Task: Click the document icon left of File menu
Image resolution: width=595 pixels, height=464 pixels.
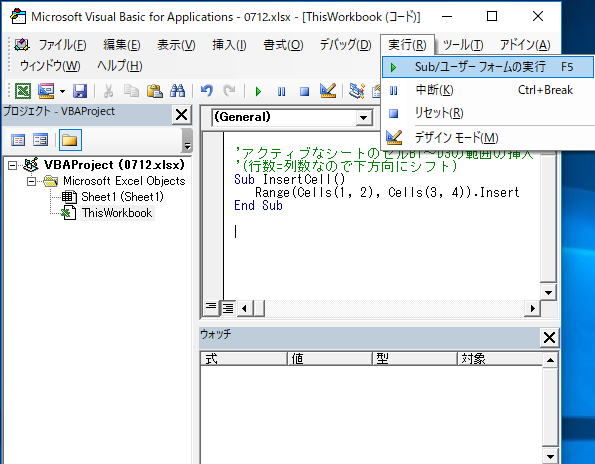Action: point(22,45)
